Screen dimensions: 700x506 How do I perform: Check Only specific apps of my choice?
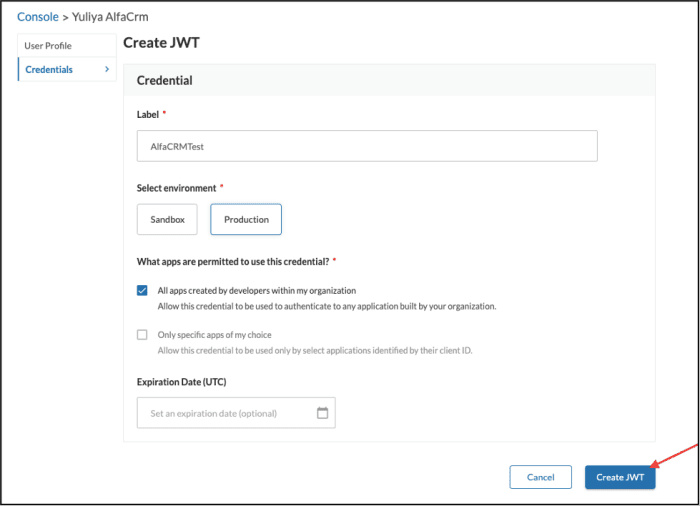click(x=142, y=335)
